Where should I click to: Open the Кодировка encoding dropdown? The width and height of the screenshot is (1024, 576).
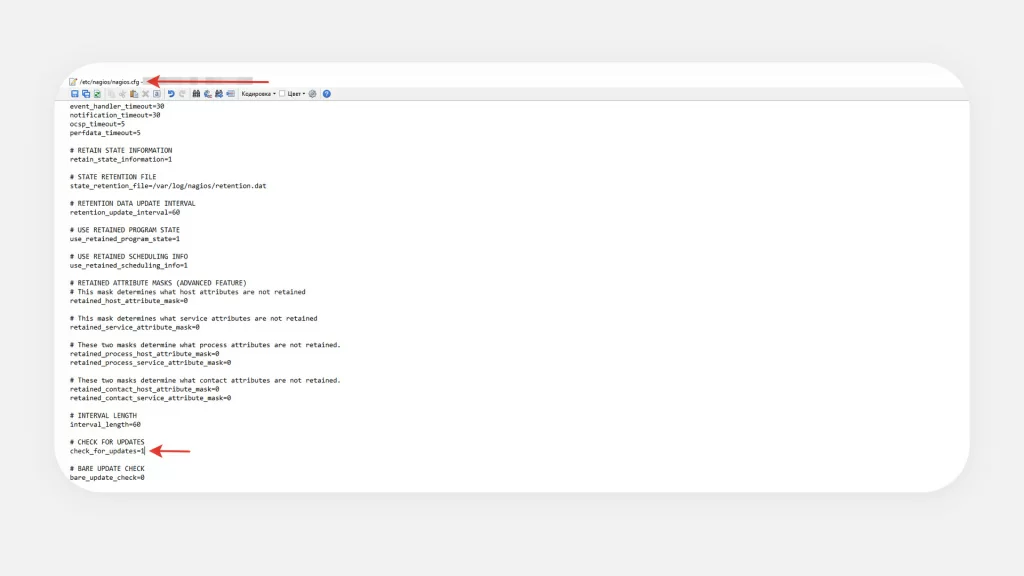pyautogui.click(x=258, y=93)
